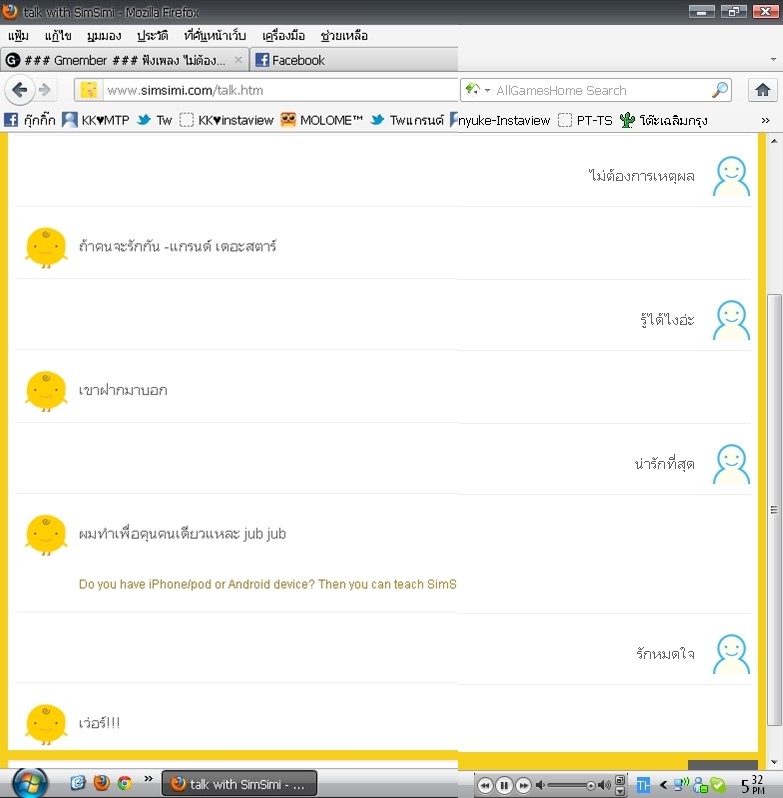This screenshot has width=783, height=798.
Task: Open the มุมมอง menu
Action: click(x=104, y=36)
